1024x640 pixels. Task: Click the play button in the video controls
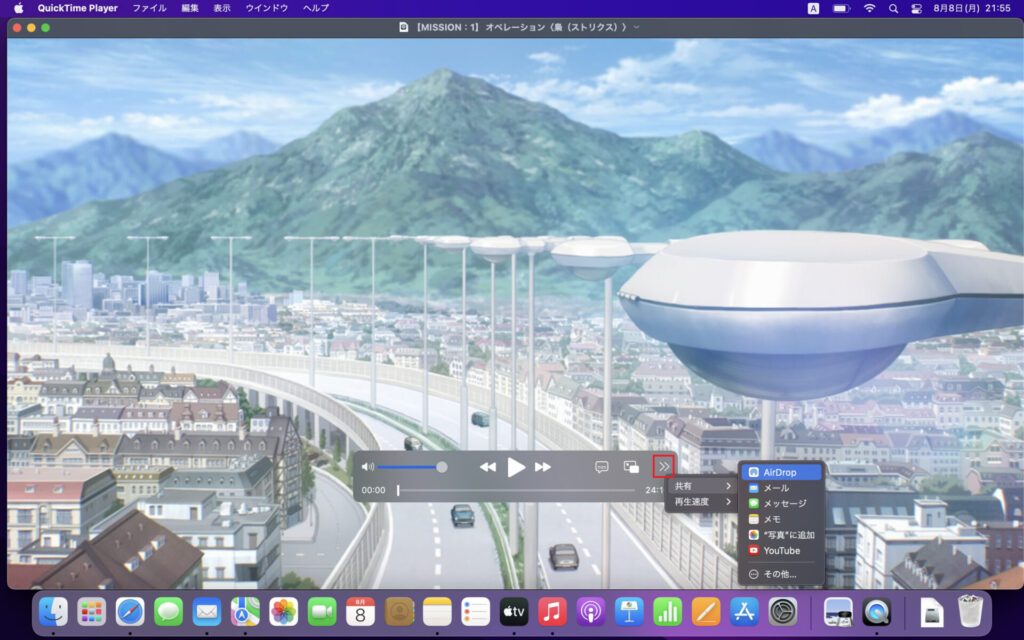pos(516,467)
